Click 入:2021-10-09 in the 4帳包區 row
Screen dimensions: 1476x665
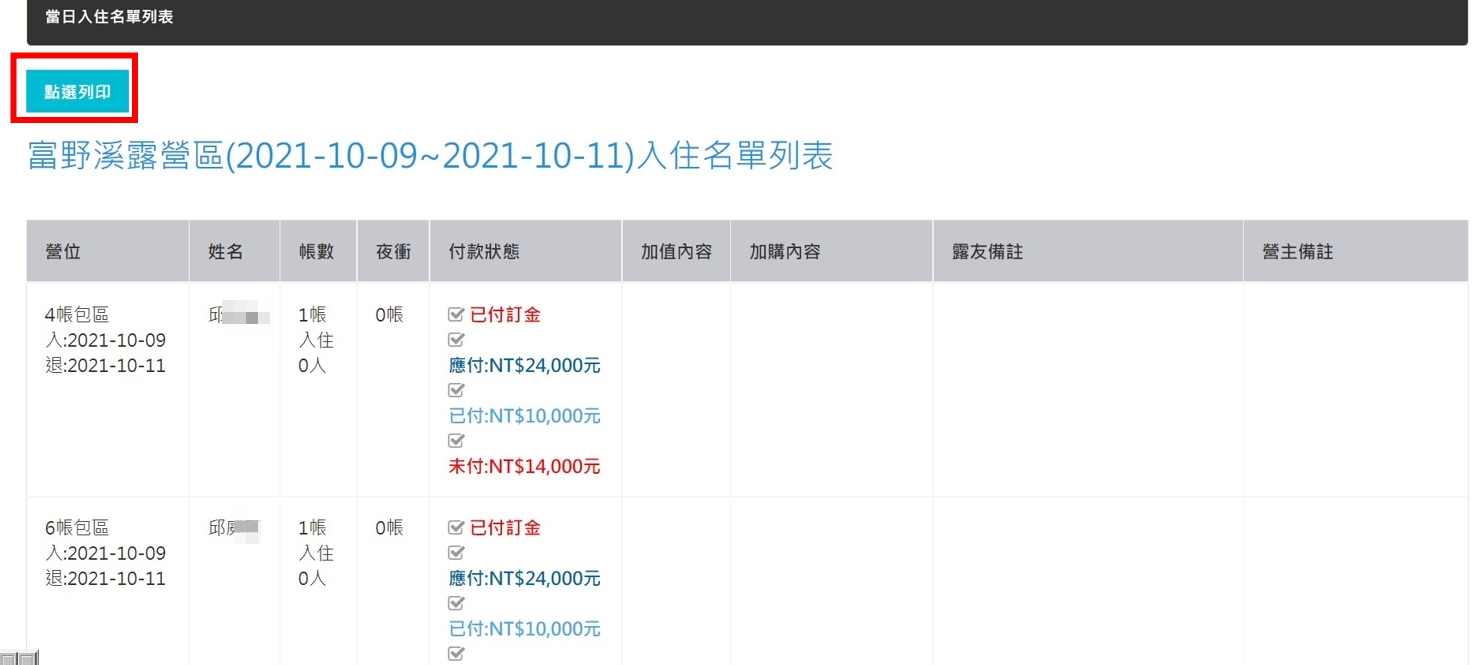click(106, 340)
